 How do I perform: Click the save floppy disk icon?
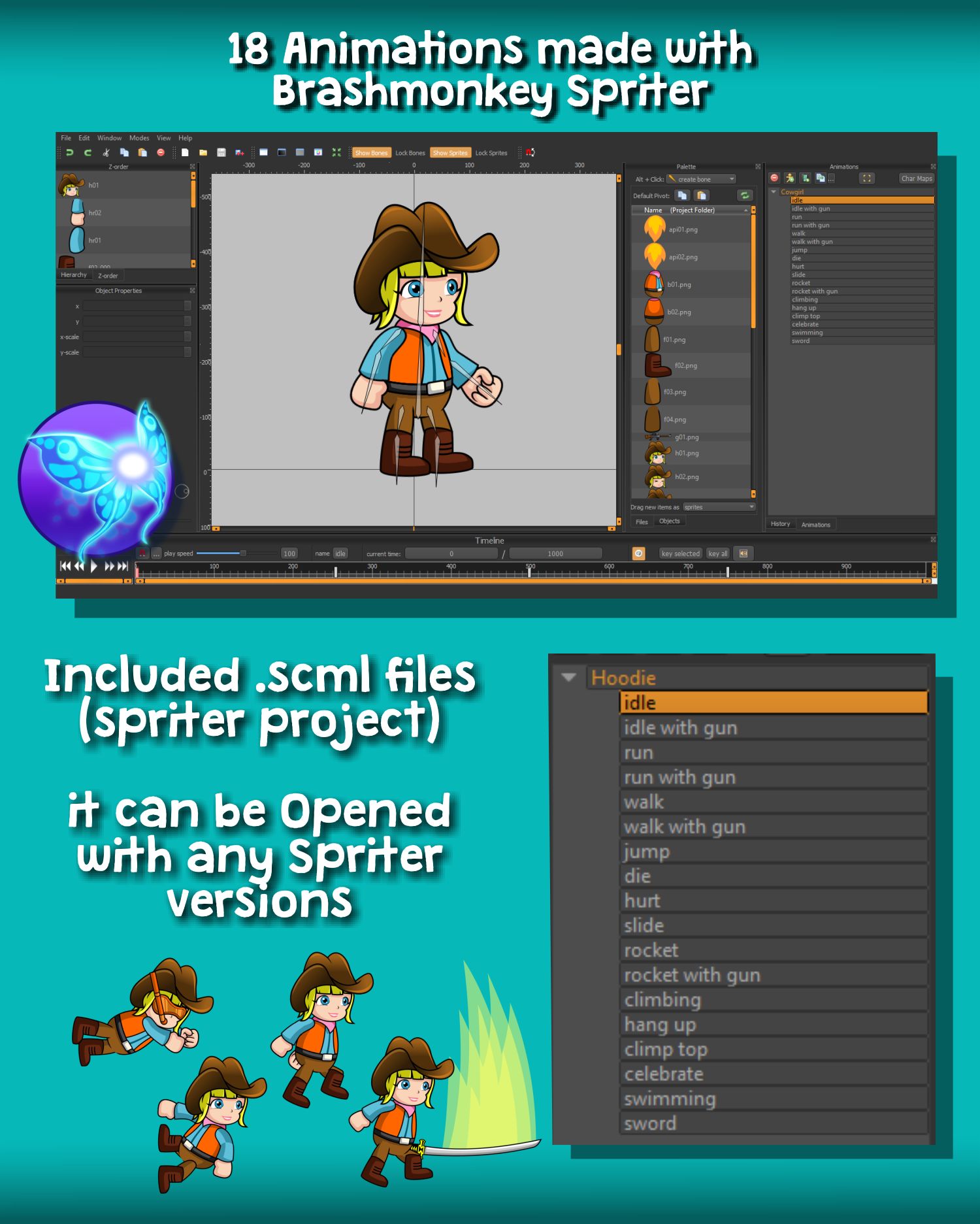click(x=221, y=152)
